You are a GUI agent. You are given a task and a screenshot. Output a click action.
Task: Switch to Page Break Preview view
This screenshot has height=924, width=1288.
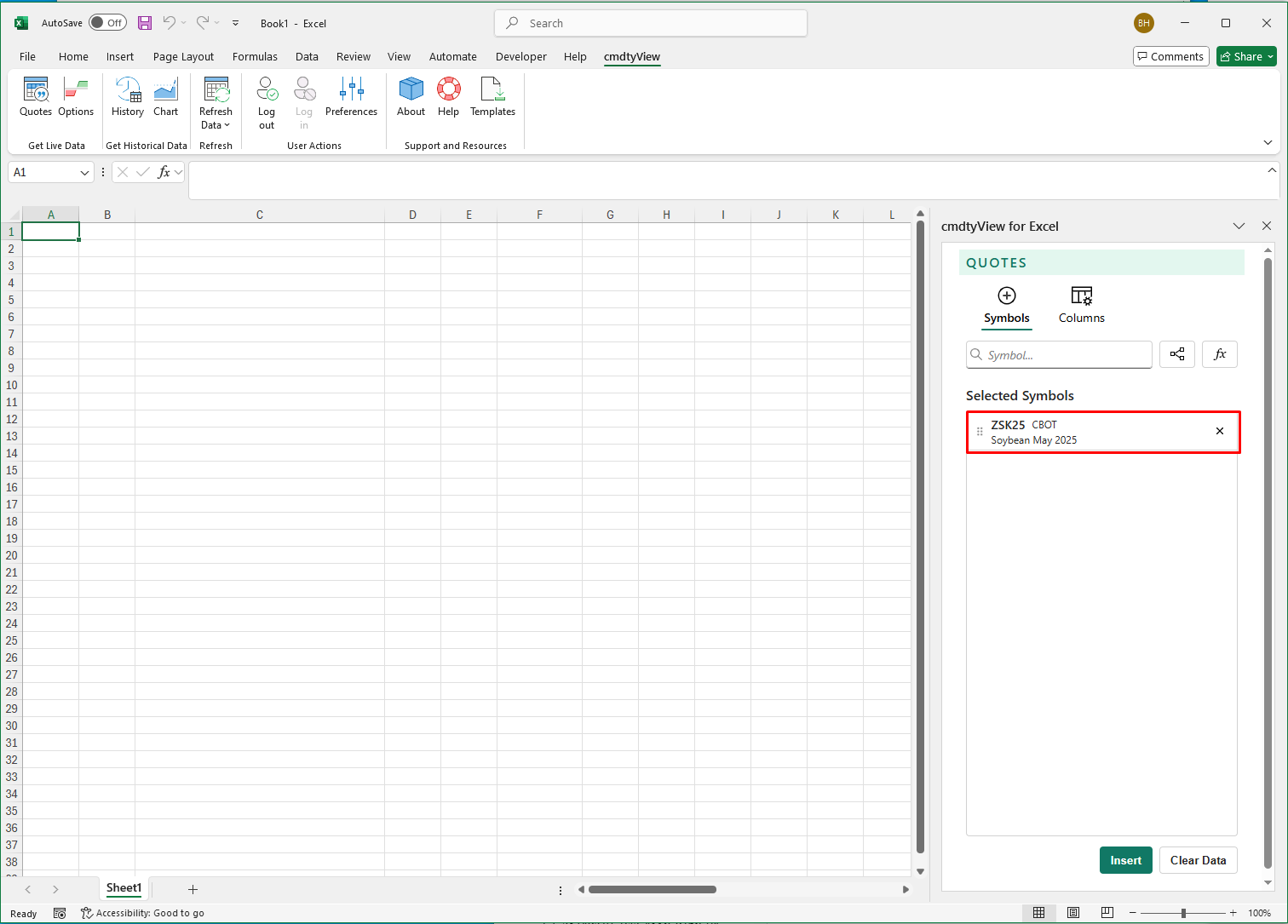point(1107,913)
